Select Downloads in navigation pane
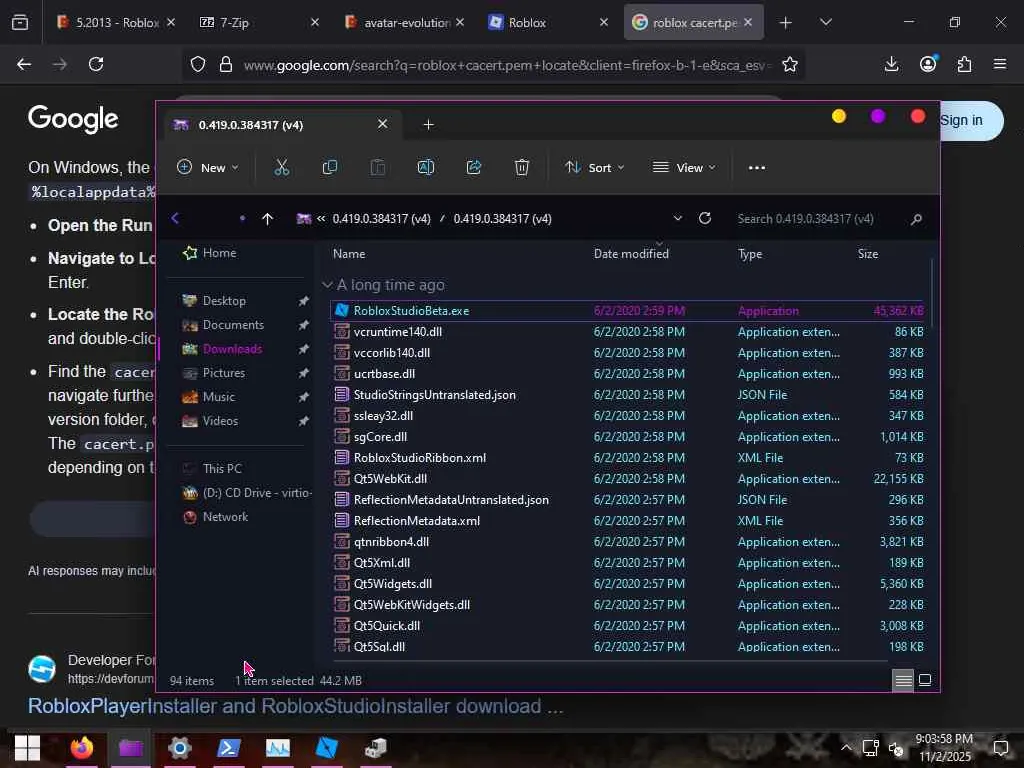1024x768 pixels. (x=232, y=349)
